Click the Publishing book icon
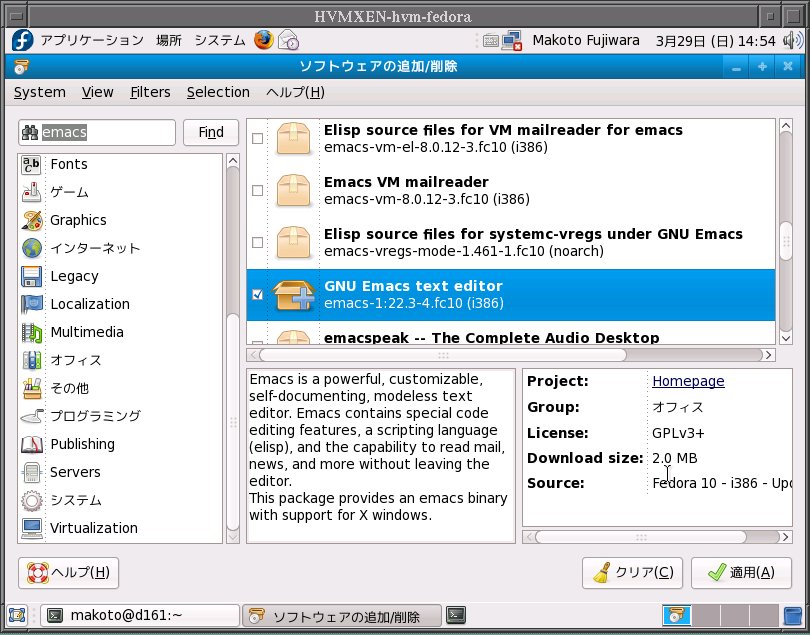 tap(32, 444)
